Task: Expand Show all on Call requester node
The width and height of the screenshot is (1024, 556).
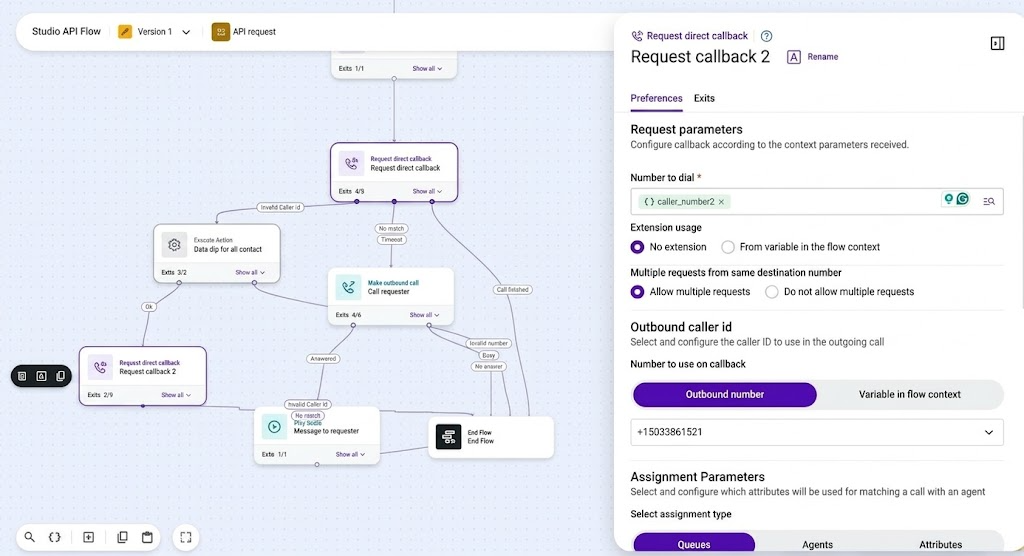Action: click(424, 315)
